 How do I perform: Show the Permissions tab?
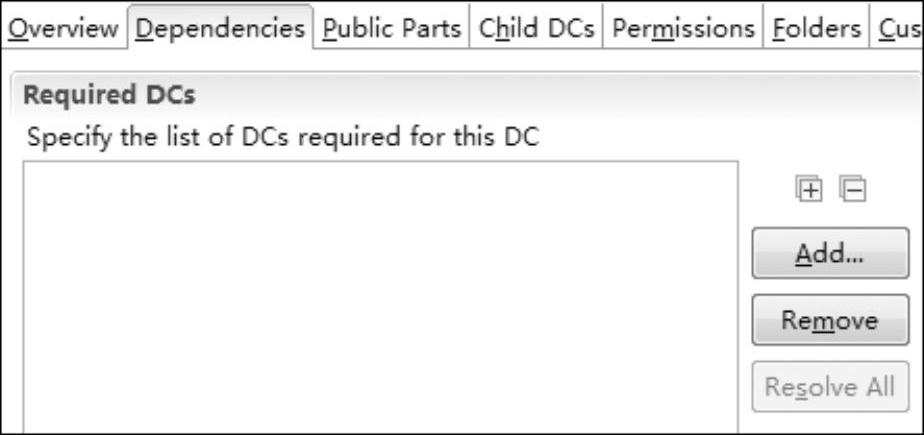click(x=684, y=28)
